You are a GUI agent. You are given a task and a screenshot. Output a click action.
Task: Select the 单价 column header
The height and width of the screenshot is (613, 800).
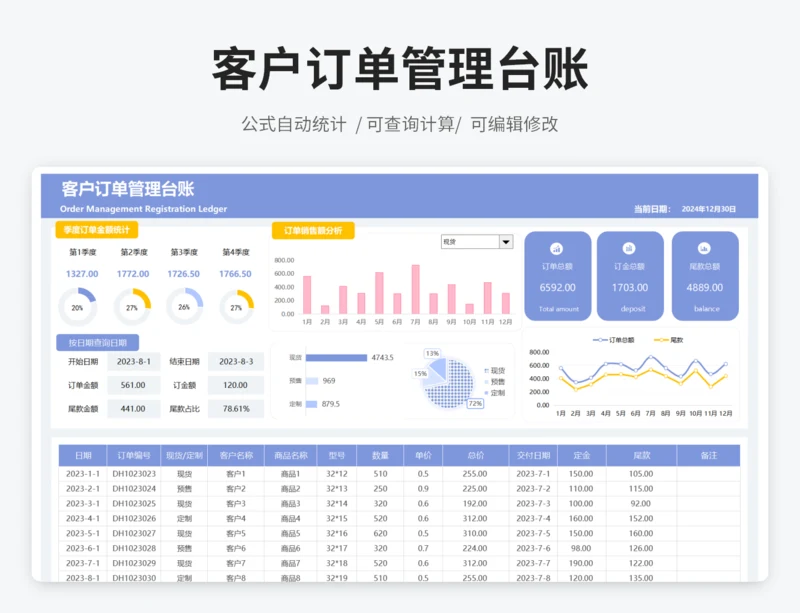(x=423, y=455)
